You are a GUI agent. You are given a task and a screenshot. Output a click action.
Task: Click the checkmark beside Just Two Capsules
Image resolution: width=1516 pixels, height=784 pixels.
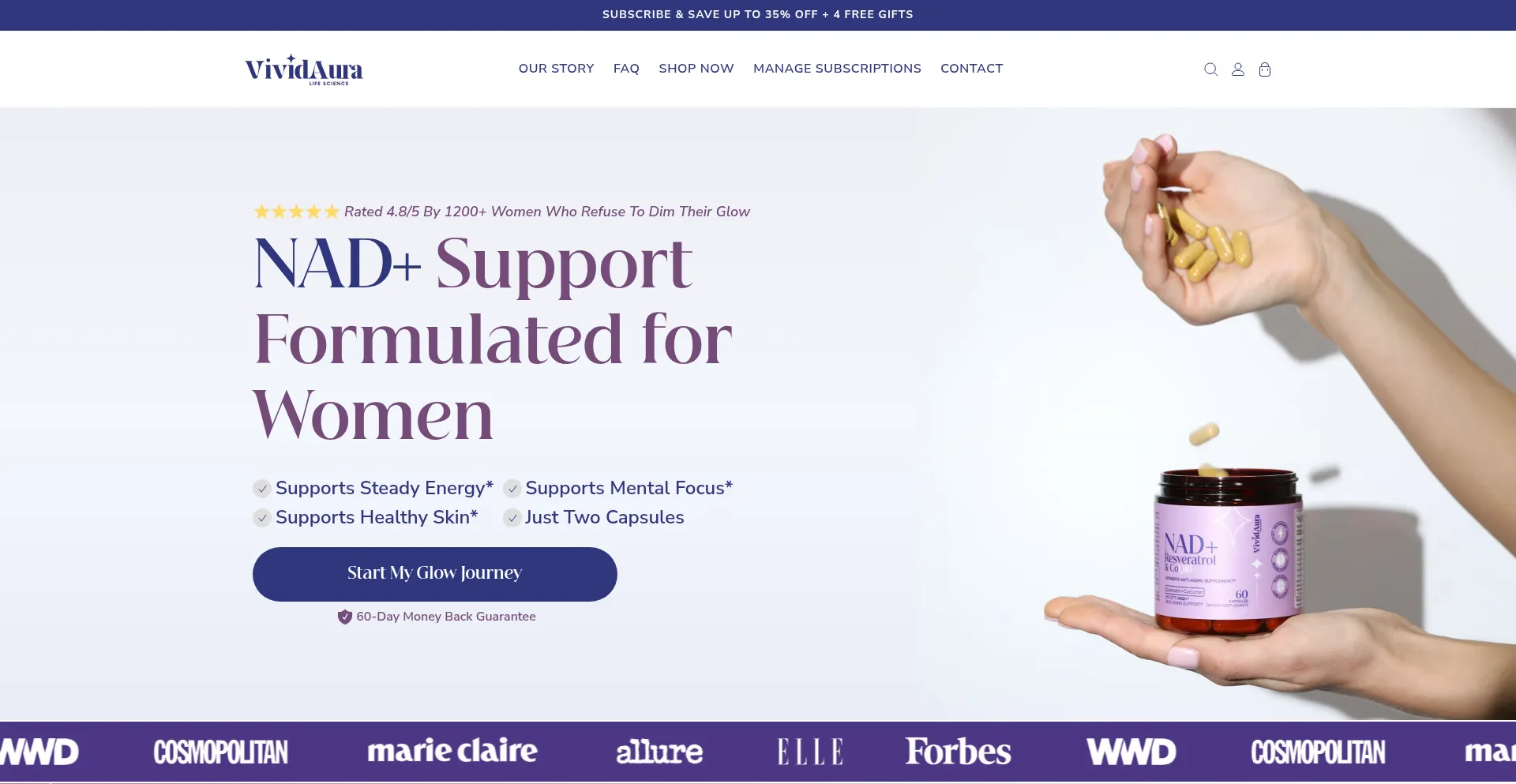pyautogui.click(x=512, y=518)
